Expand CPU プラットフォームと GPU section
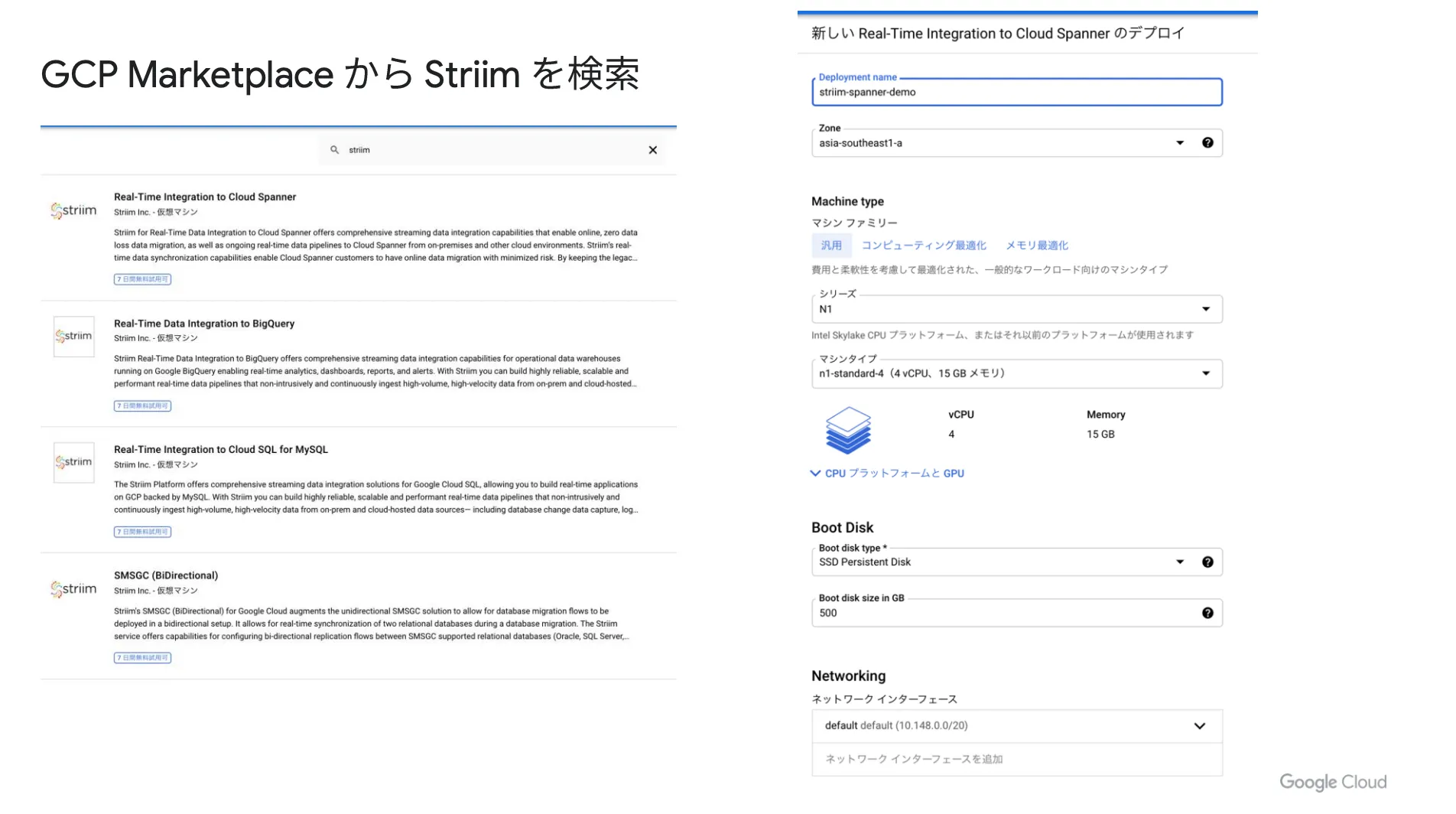 point(888,474)
